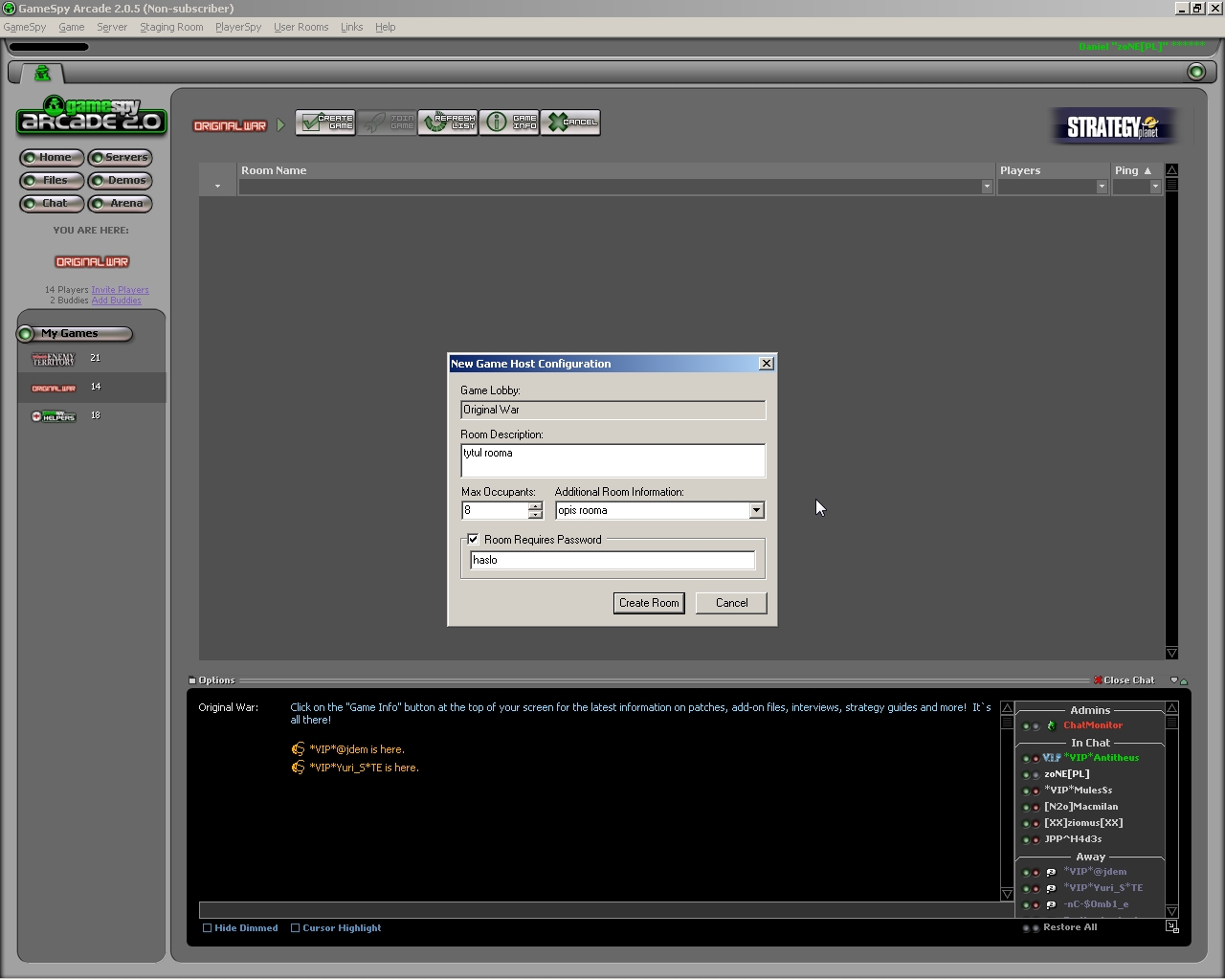Image resolution: width=1225 pixels, height=980 pixels.
Task: Increase Max Occupants with up arrow
Action: [535, 505]
